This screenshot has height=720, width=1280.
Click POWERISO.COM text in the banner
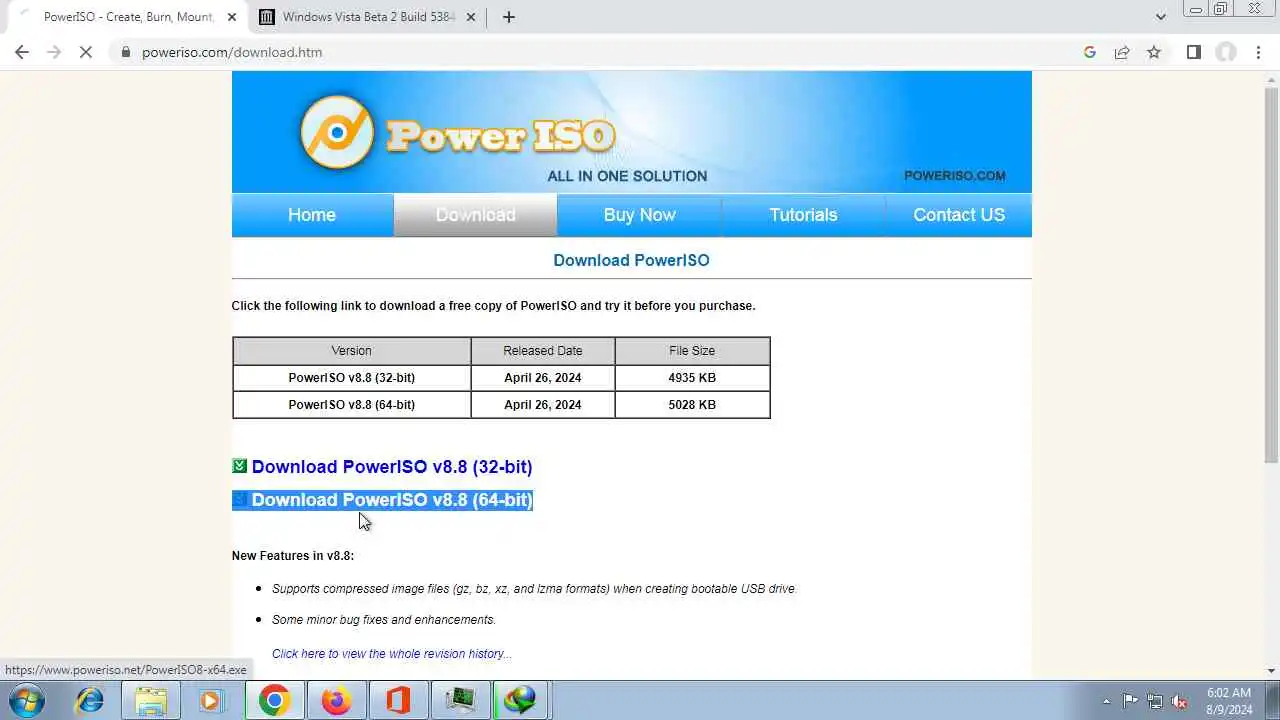(955, 176)
